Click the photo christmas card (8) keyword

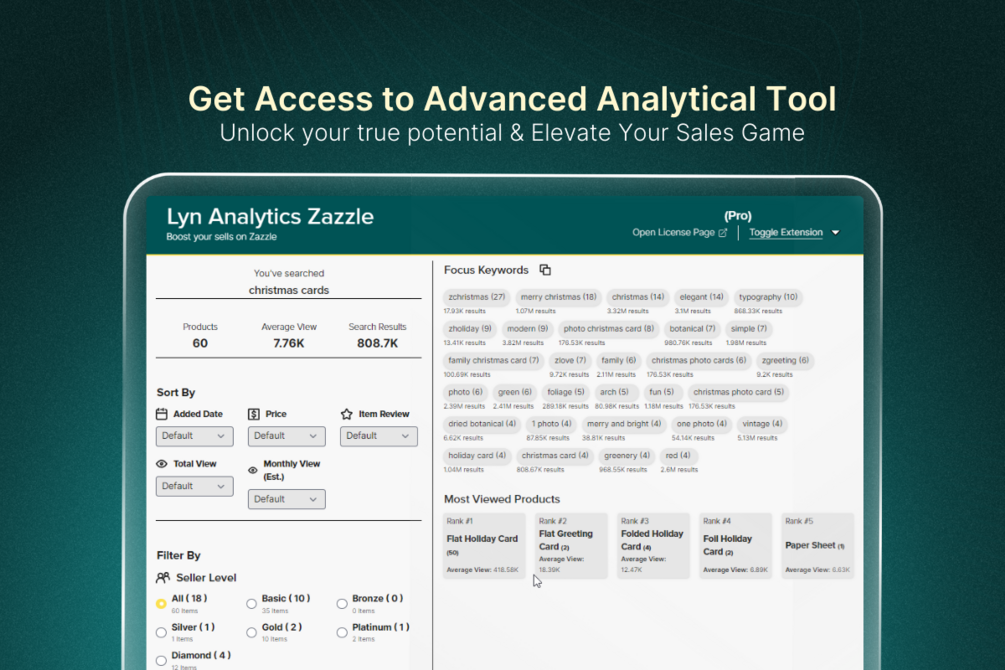click(x=608, y=329)
